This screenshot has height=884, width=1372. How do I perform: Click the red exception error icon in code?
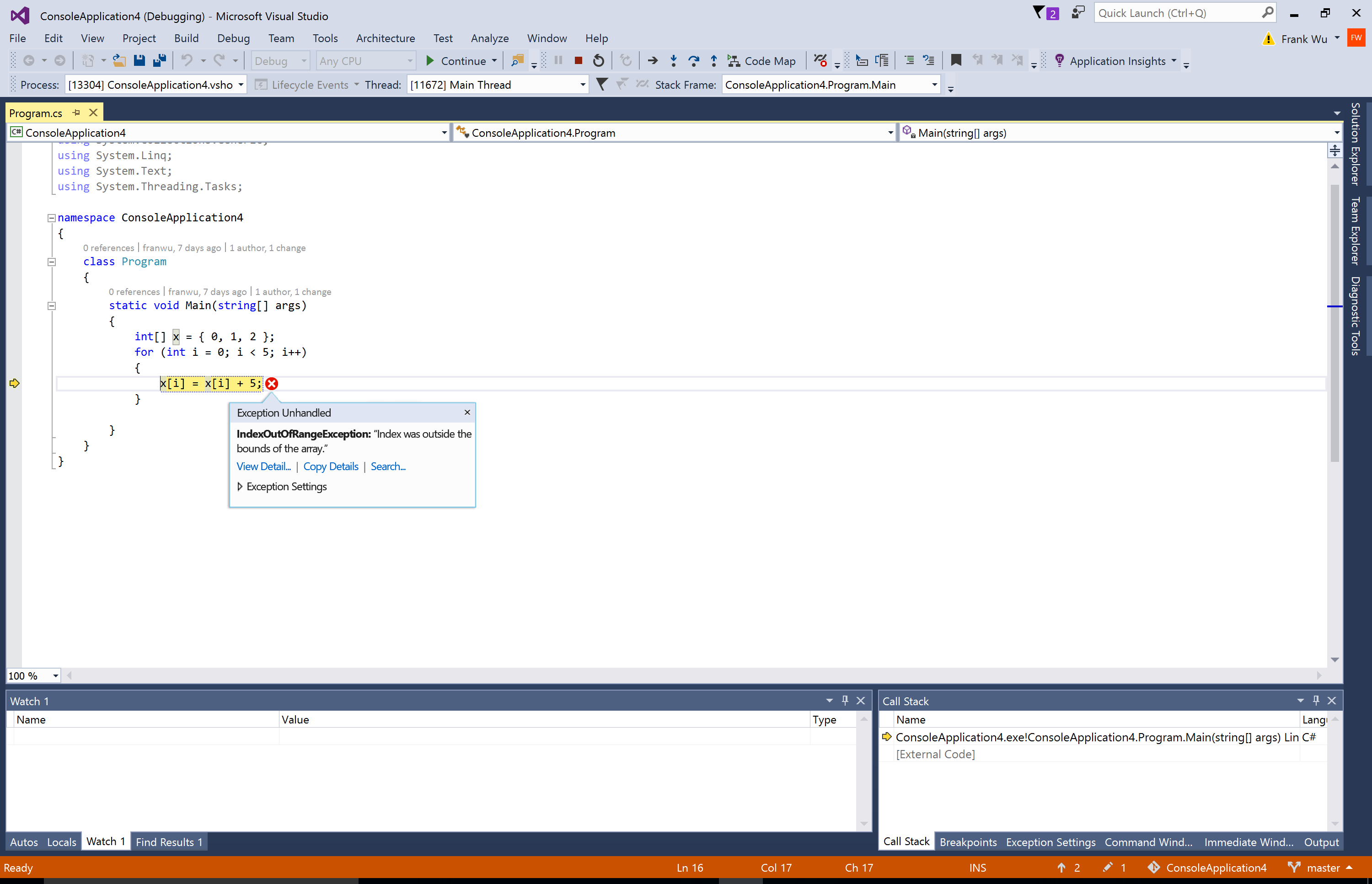272,383
